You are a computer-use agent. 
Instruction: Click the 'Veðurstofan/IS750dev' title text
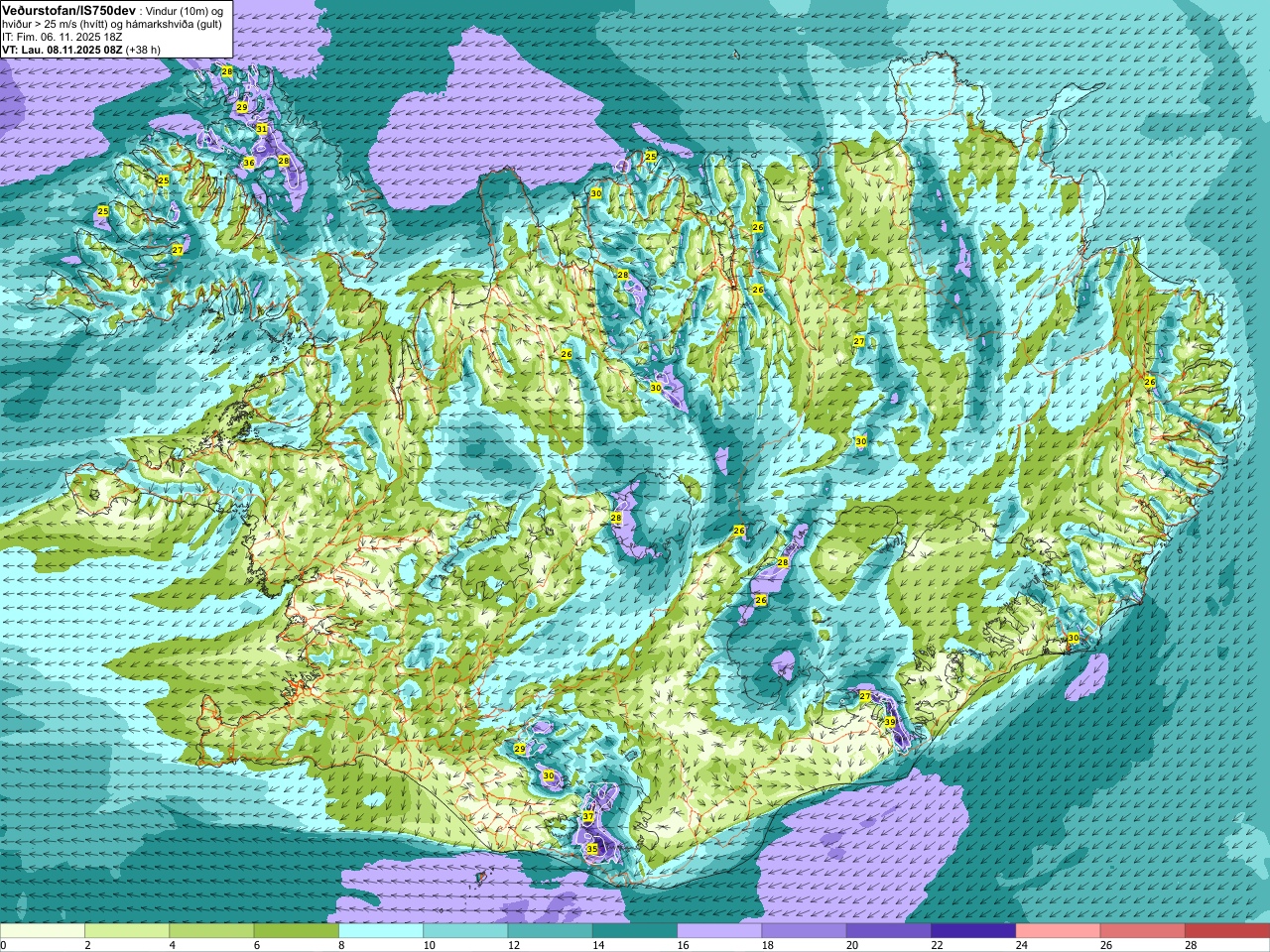coord(68,10)
